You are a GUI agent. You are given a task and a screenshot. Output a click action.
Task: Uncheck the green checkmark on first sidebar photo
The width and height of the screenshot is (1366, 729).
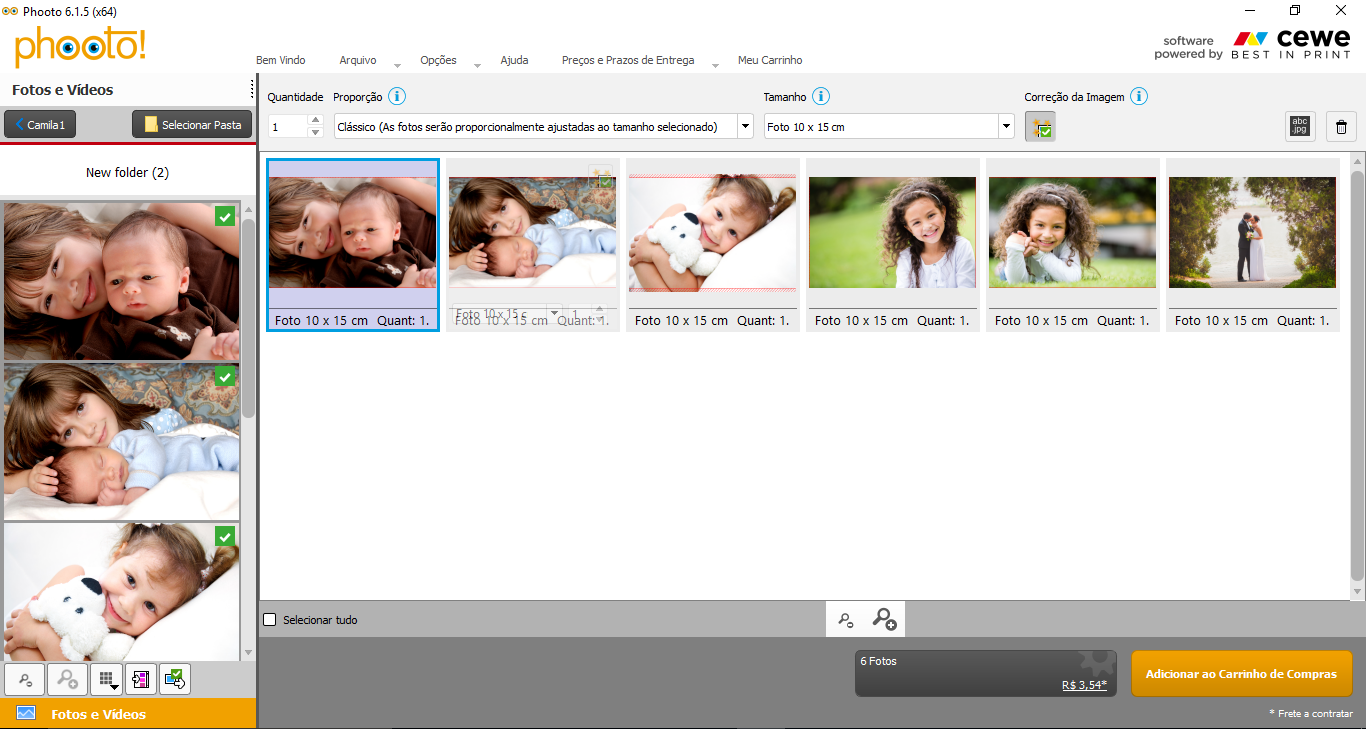(225, 215)
